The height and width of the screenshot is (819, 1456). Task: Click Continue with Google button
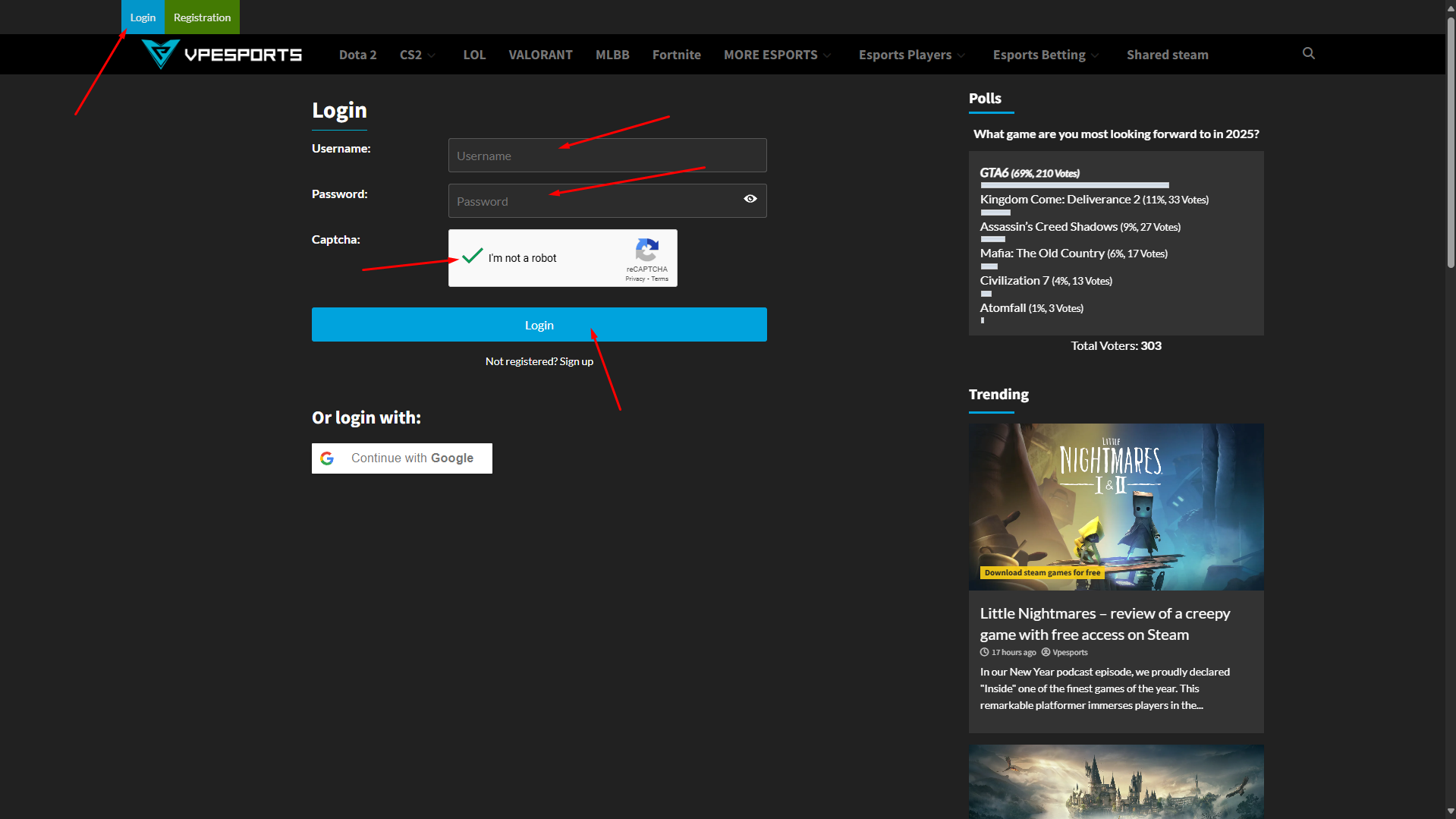tap(402, 458)
